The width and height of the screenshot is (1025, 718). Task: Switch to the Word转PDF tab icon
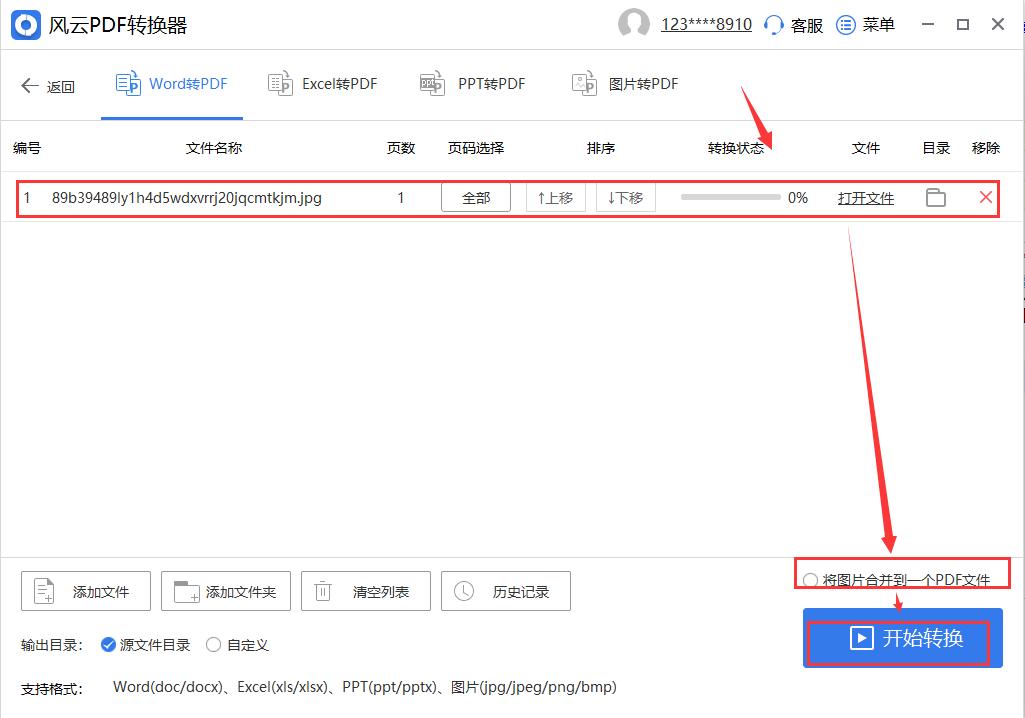pyautogui.click(x=128, y=84)
